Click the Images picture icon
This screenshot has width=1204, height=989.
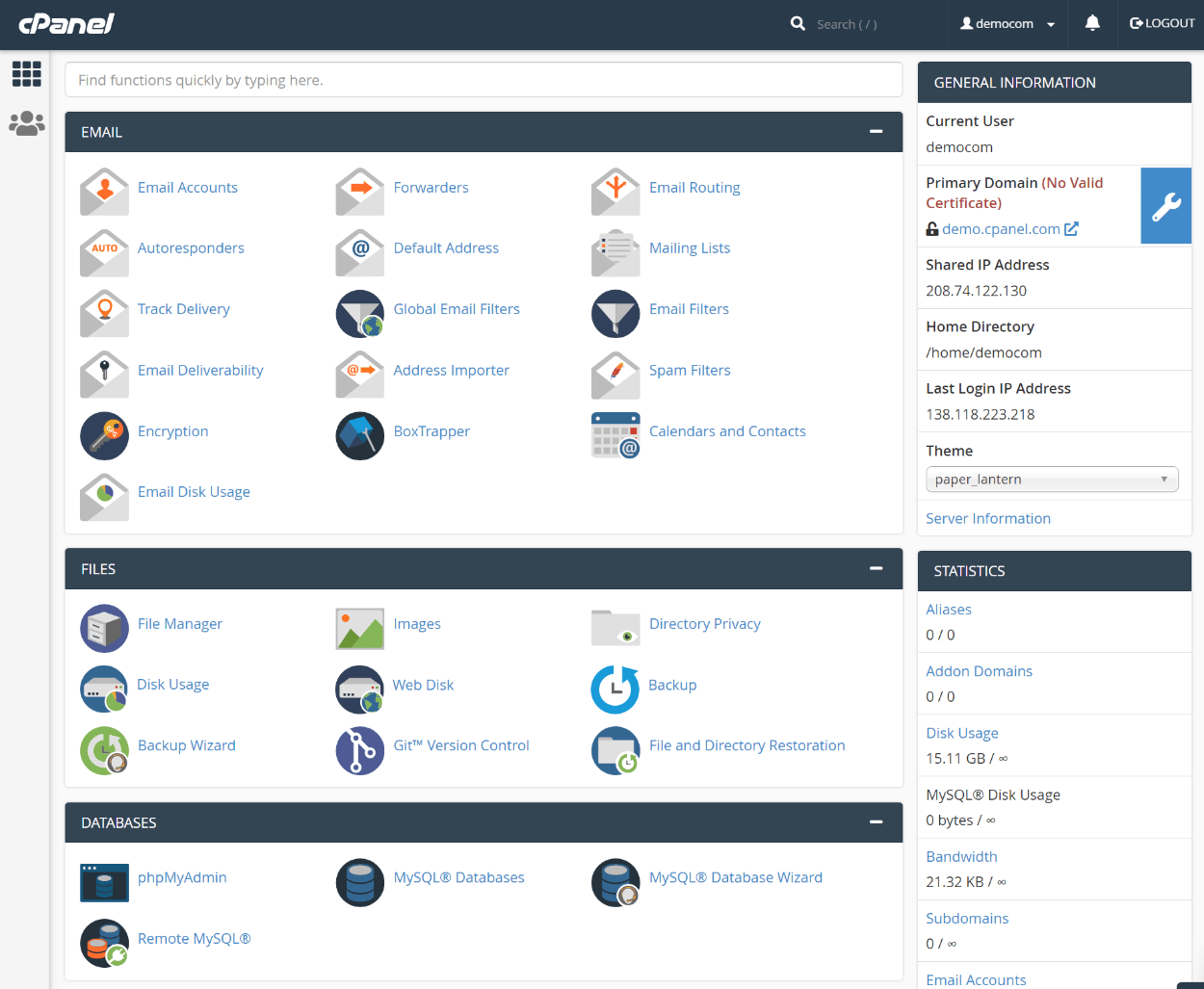[360, 628]
